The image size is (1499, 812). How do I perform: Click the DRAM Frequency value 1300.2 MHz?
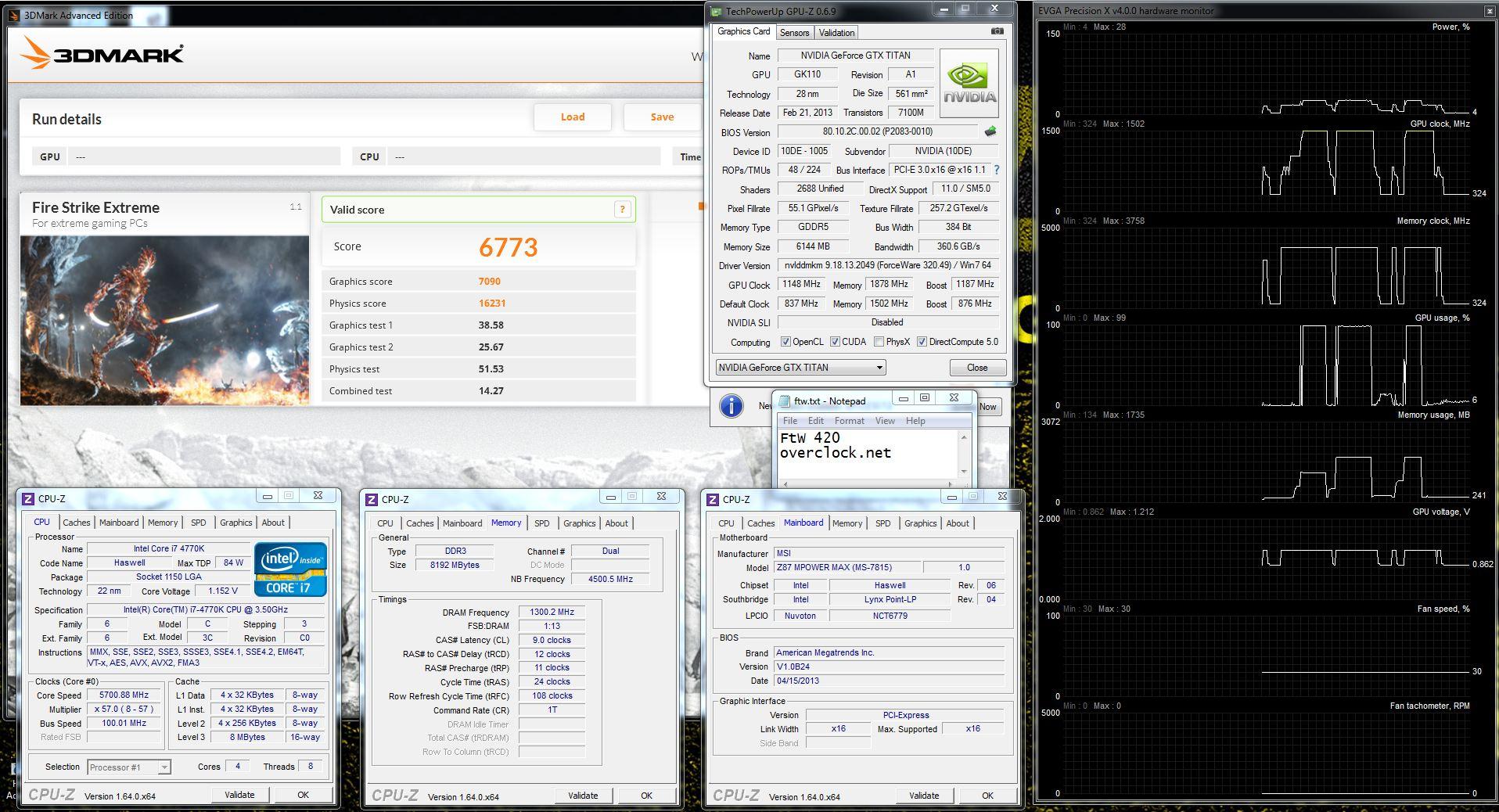pyautogui.click(x=552, y=612)
